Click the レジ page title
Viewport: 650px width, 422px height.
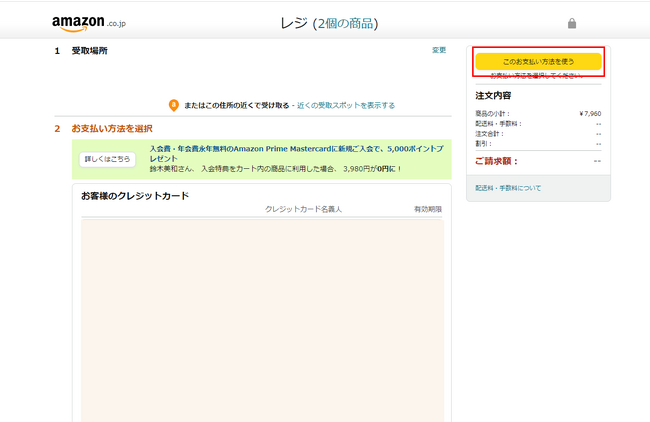(294, 23)
